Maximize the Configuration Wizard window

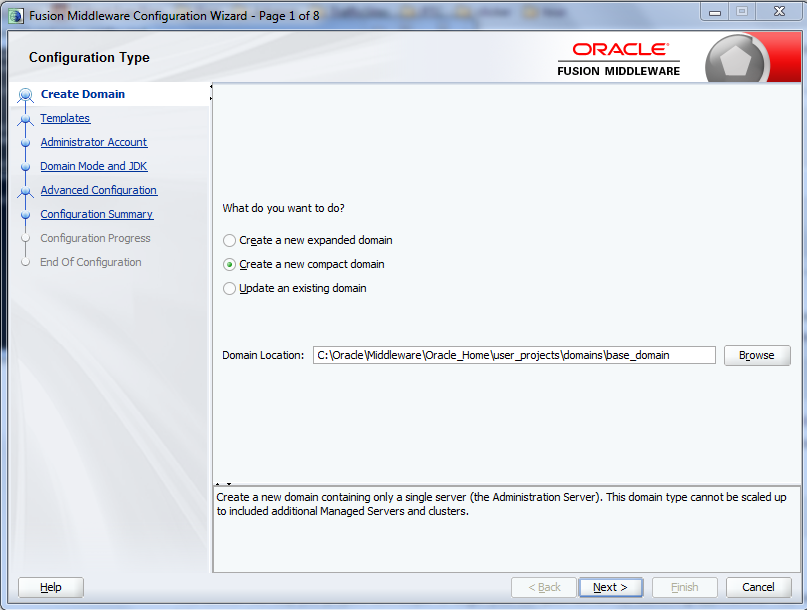tap(742, 11)
